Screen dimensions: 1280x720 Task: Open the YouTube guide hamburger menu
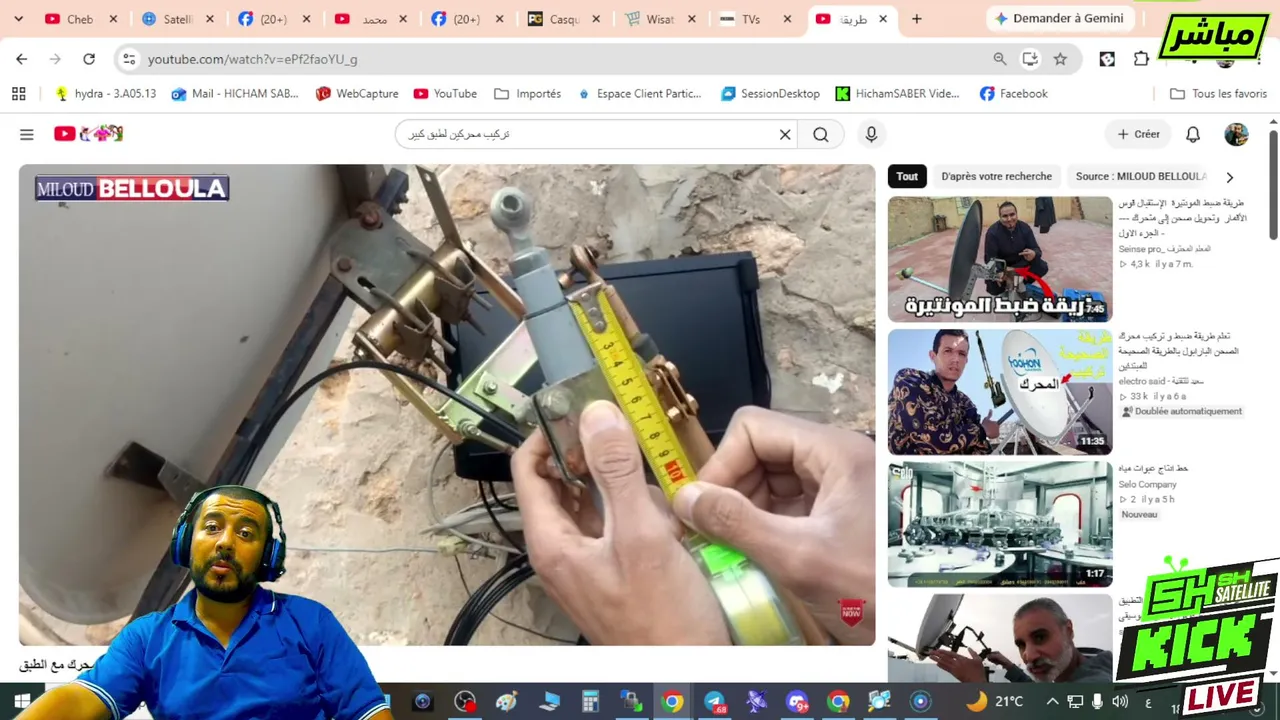pos(27,134)
